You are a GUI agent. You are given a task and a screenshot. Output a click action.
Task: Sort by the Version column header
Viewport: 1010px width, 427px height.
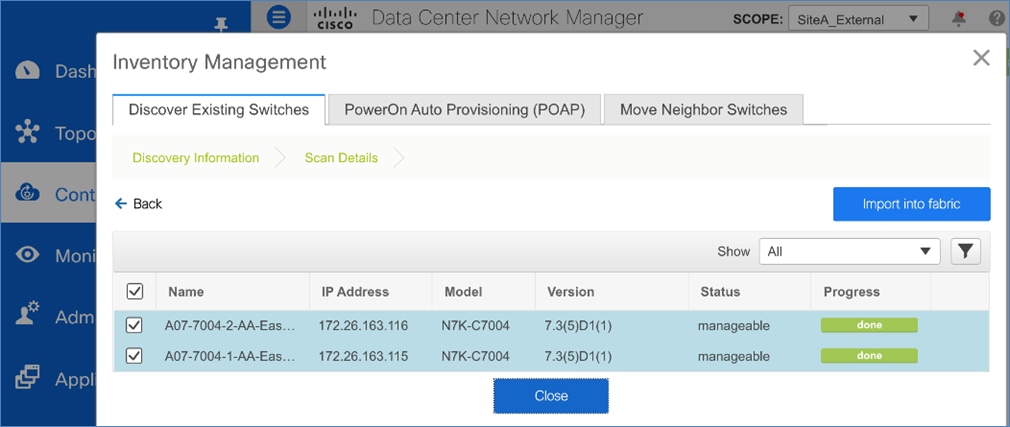(571, 292)
